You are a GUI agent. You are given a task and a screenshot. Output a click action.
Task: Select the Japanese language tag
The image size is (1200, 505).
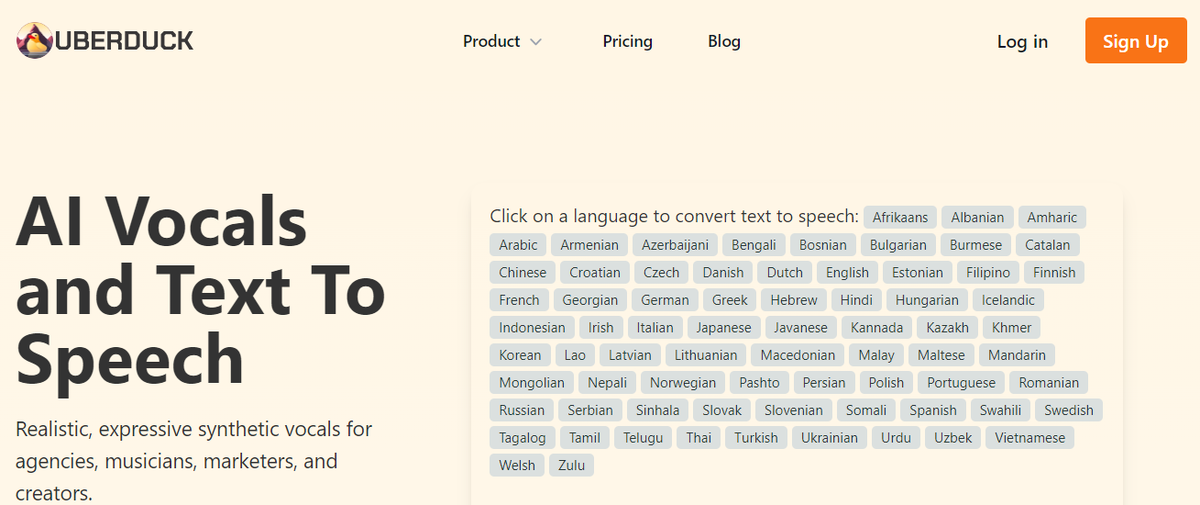(x=723, y=327)
